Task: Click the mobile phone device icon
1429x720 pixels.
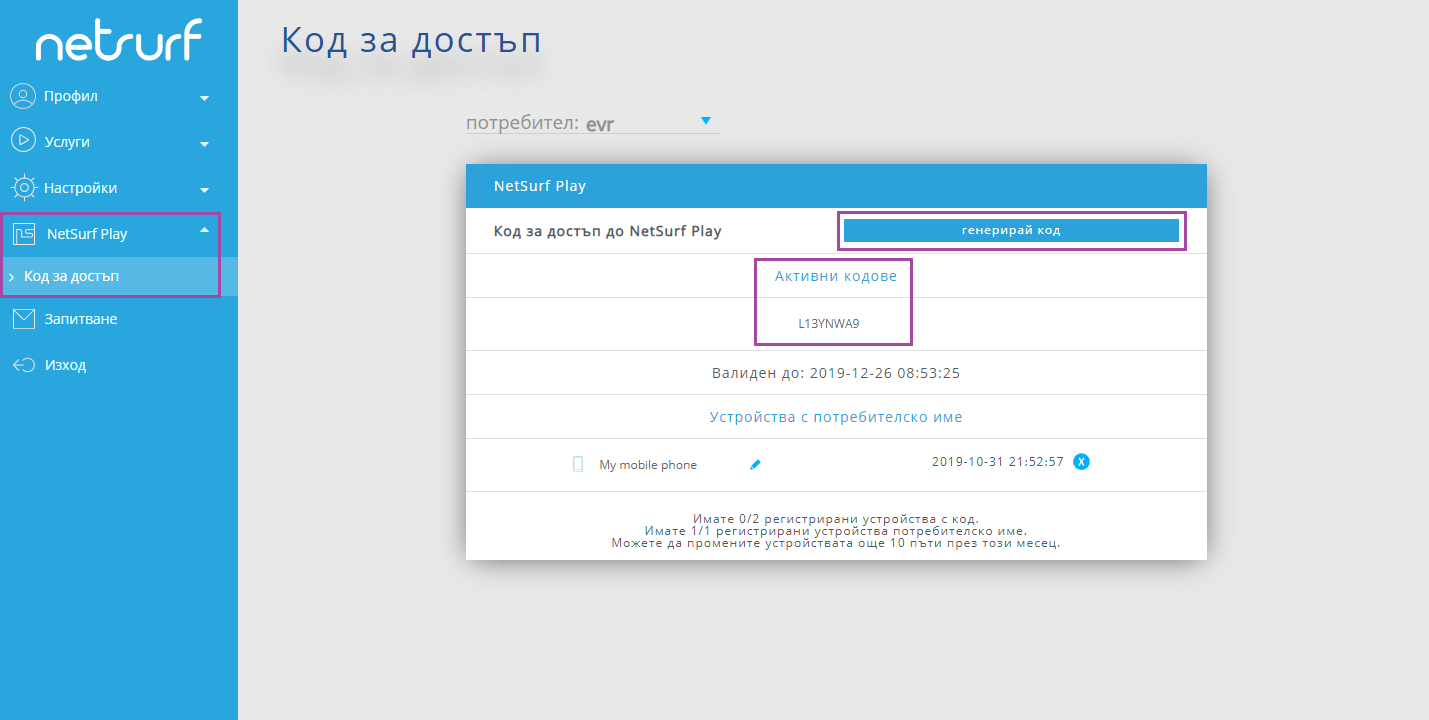Action: point(577,464)
